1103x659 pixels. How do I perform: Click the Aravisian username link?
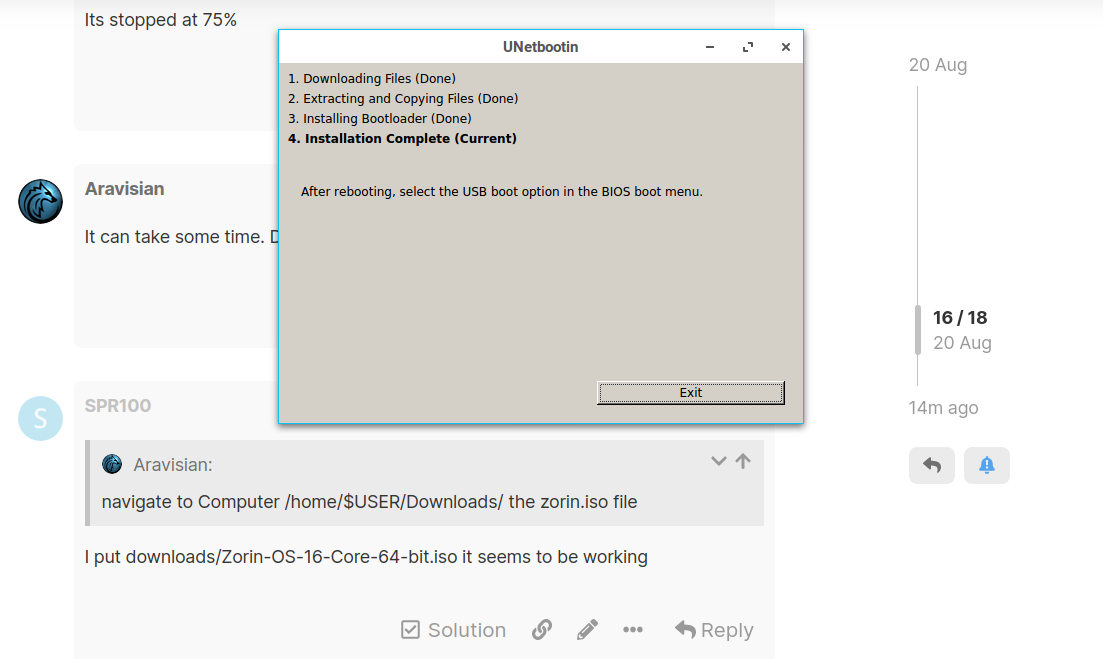point(125,188)
